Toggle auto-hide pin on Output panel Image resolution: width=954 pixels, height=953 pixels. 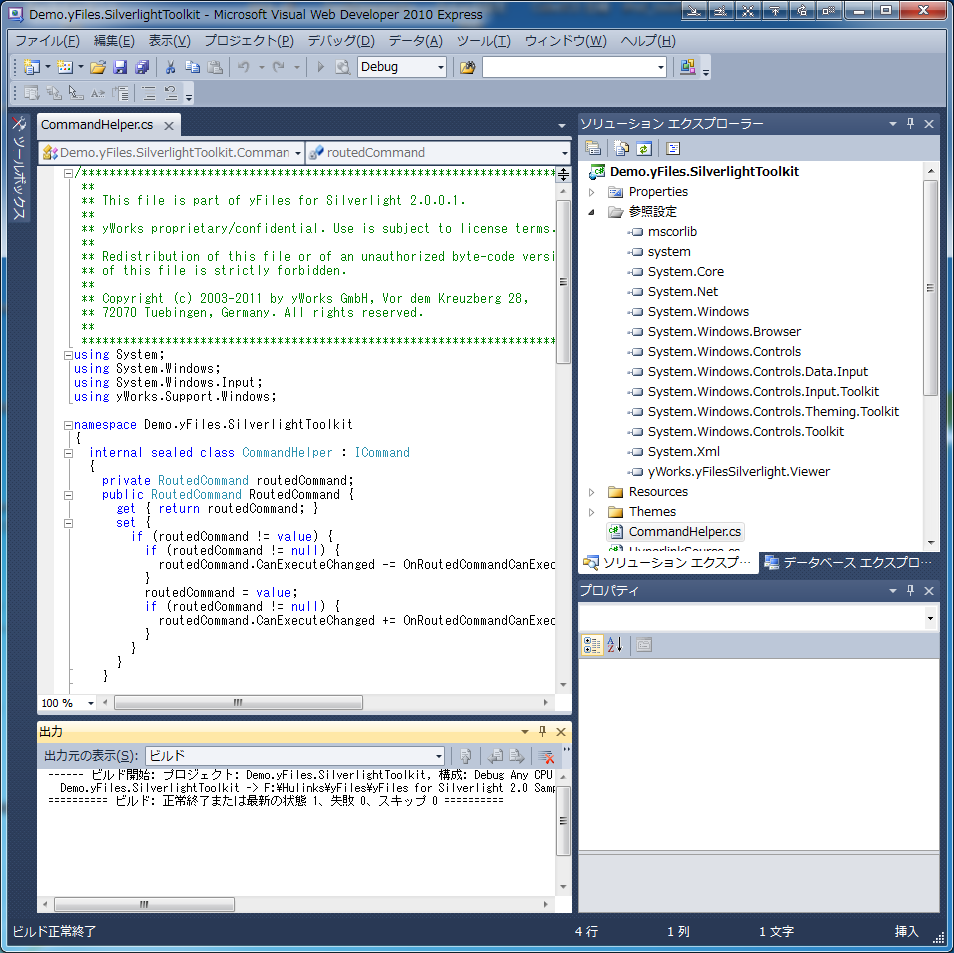pos(543,731)
